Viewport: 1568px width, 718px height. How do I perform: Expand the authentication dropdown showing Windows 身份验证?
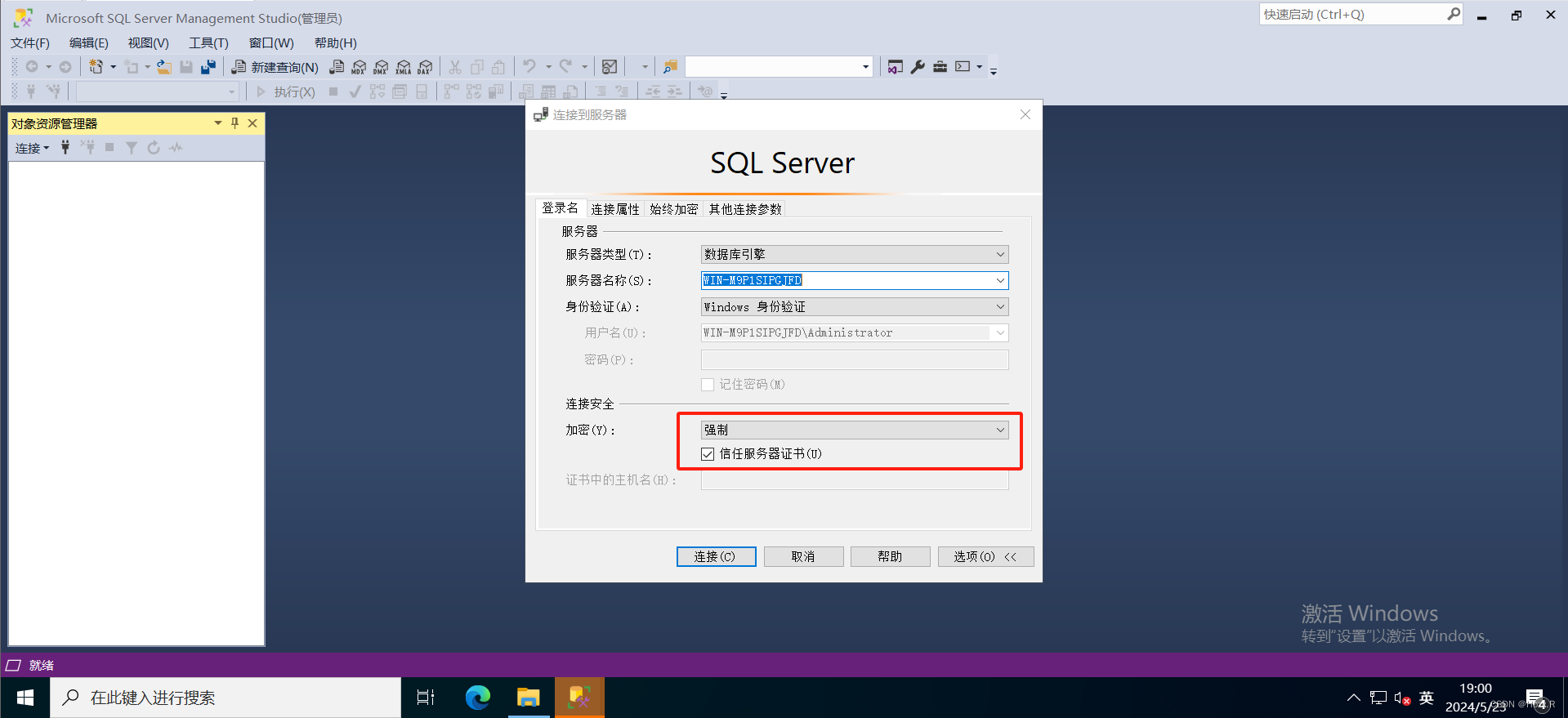point(1000,307)
